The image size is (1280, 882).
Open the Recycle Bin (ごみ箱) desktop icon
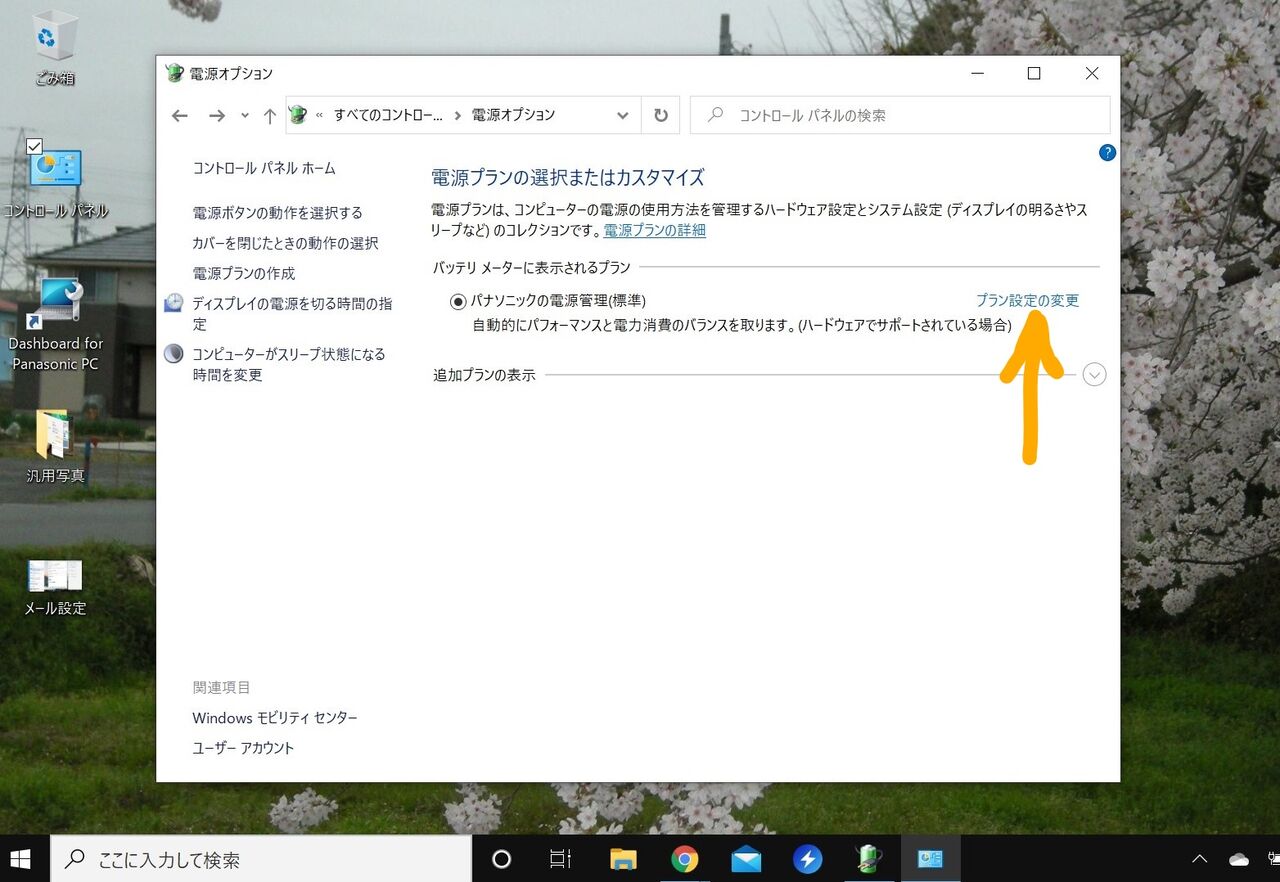pos(55,48)
